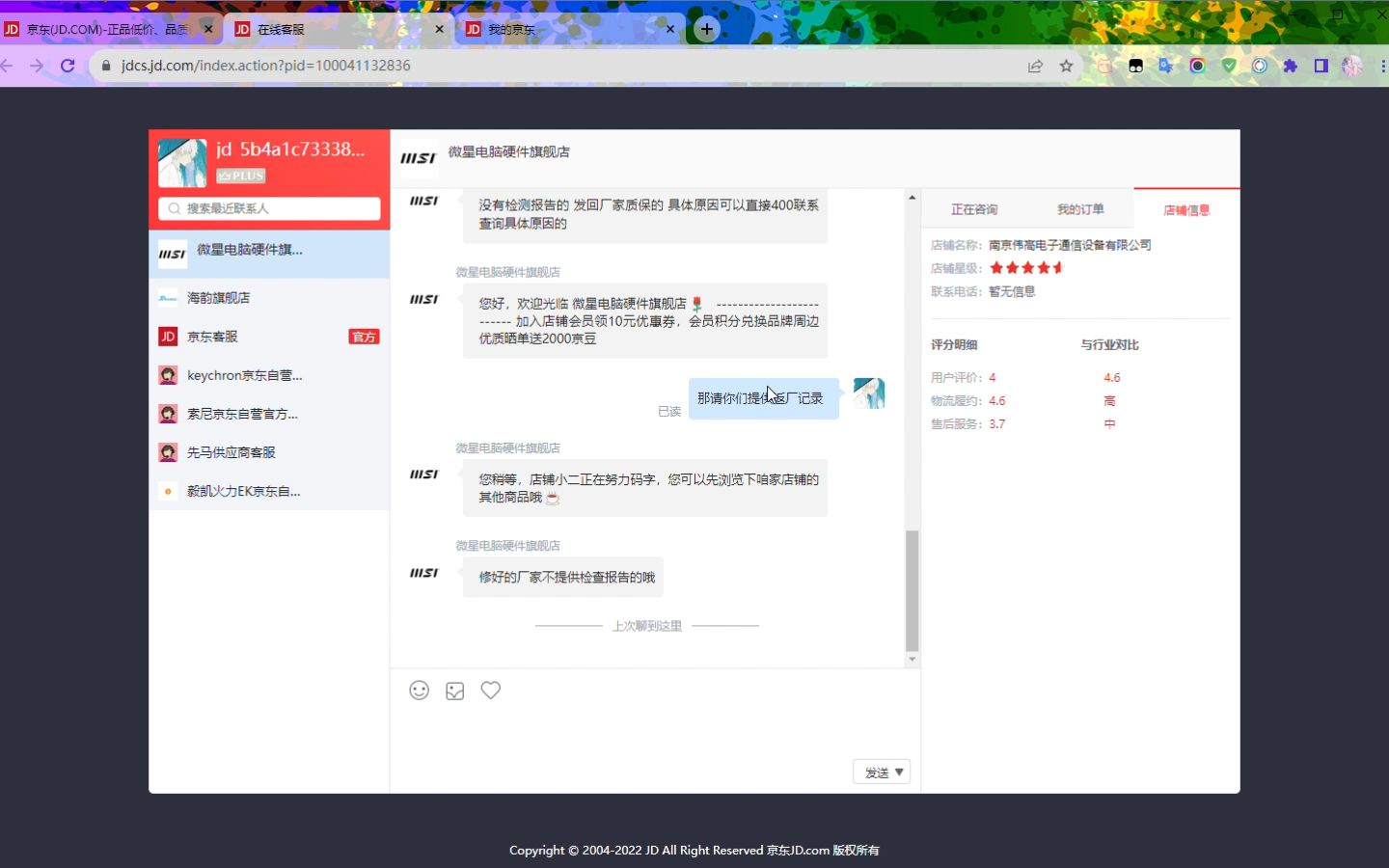Click the MSI store logo in chat header
The image size is (1389, 868).
(419, 158)
